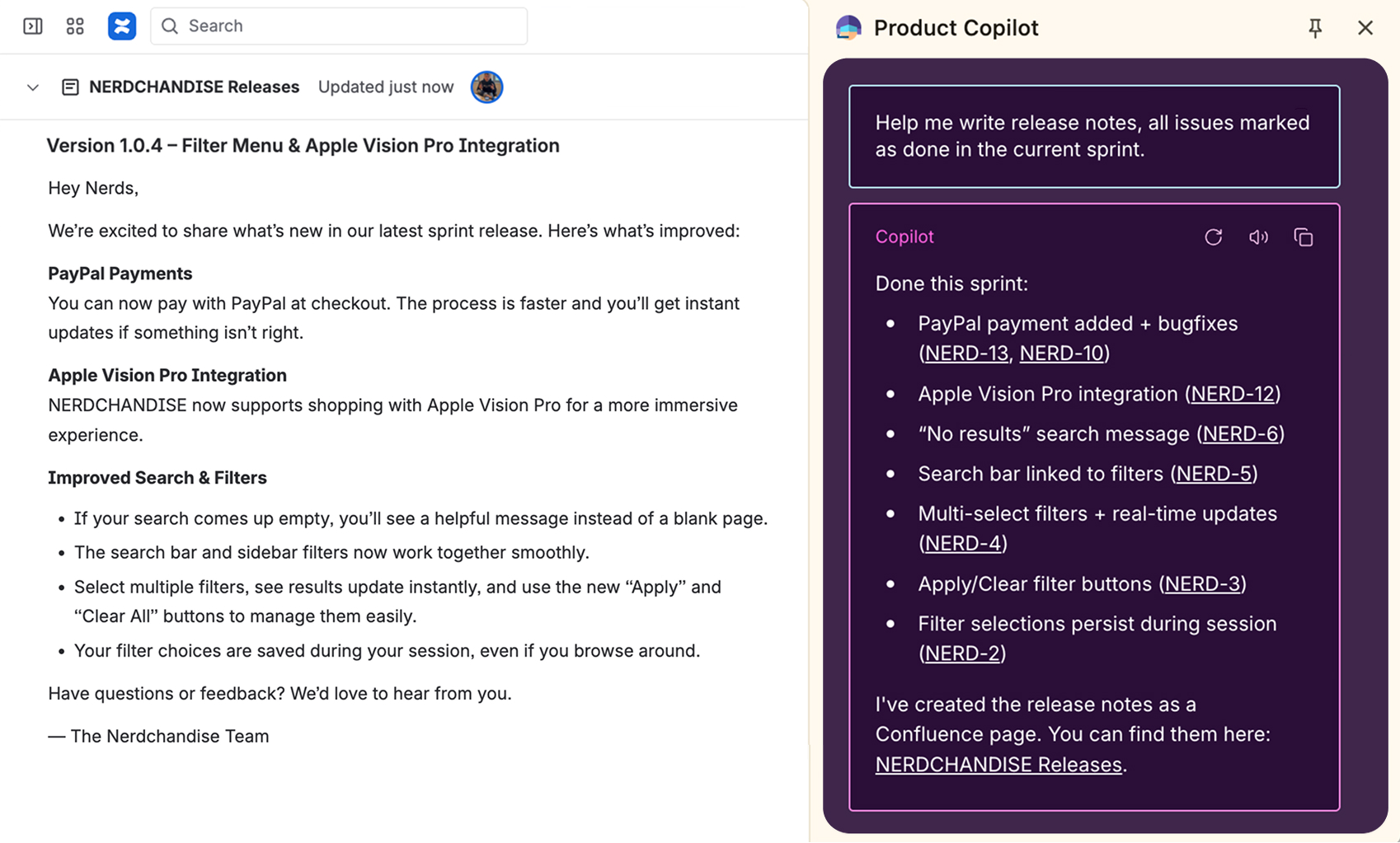This screenshot has height=843, width=1400.
Task: Open the app switcher grid icon
Action: 75,26
